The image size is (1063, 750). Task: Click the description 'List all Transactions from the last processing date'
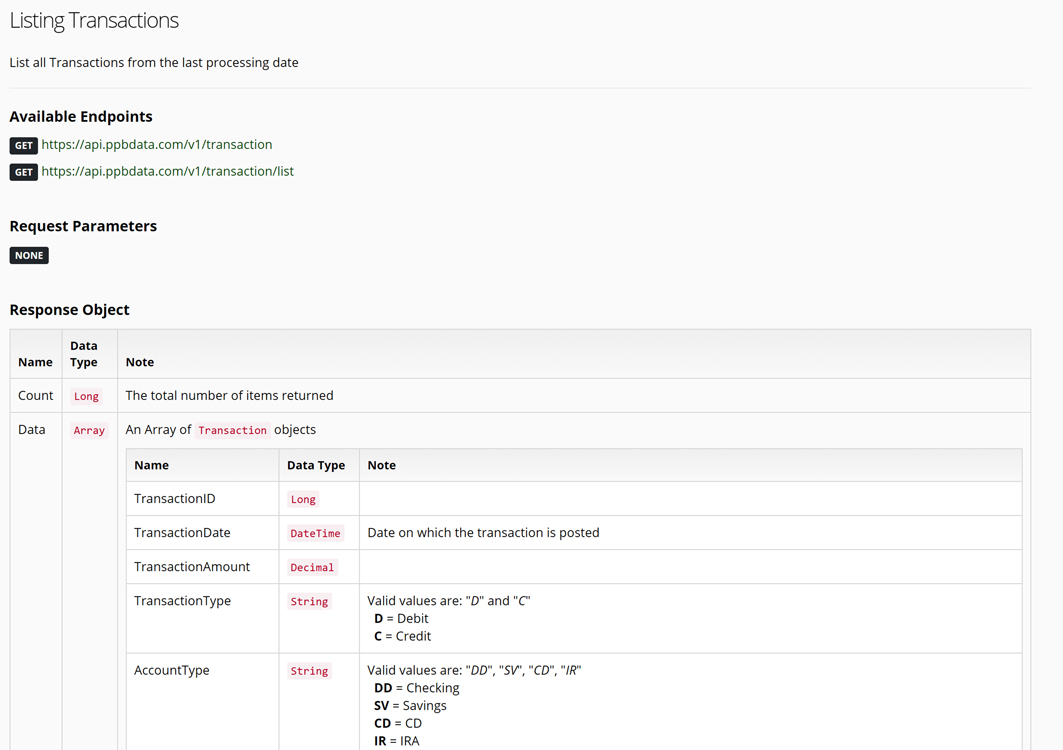coord(154,62)
